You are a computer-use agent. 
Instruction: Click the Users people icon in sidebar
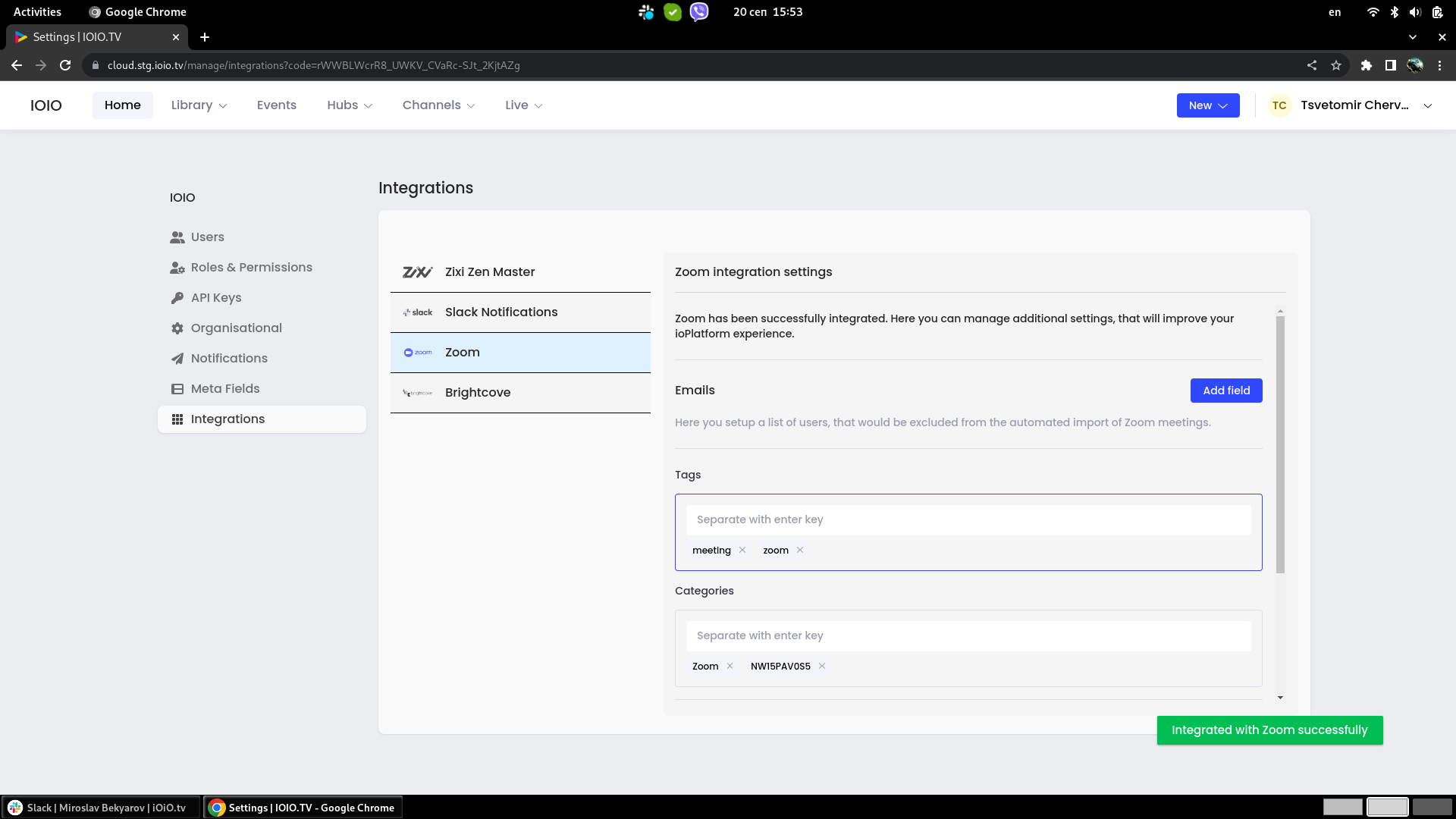tap(177, 237)
